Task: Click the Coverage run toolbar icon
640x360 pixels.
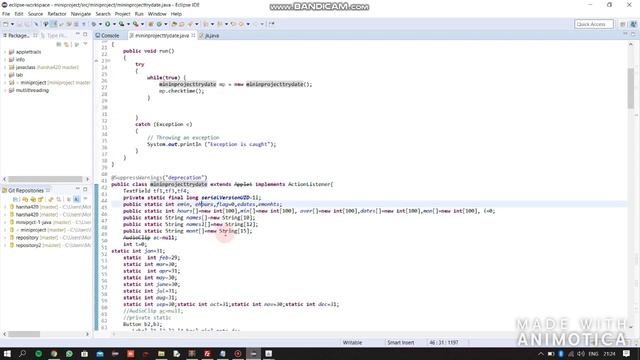Action: pos(122,24)
